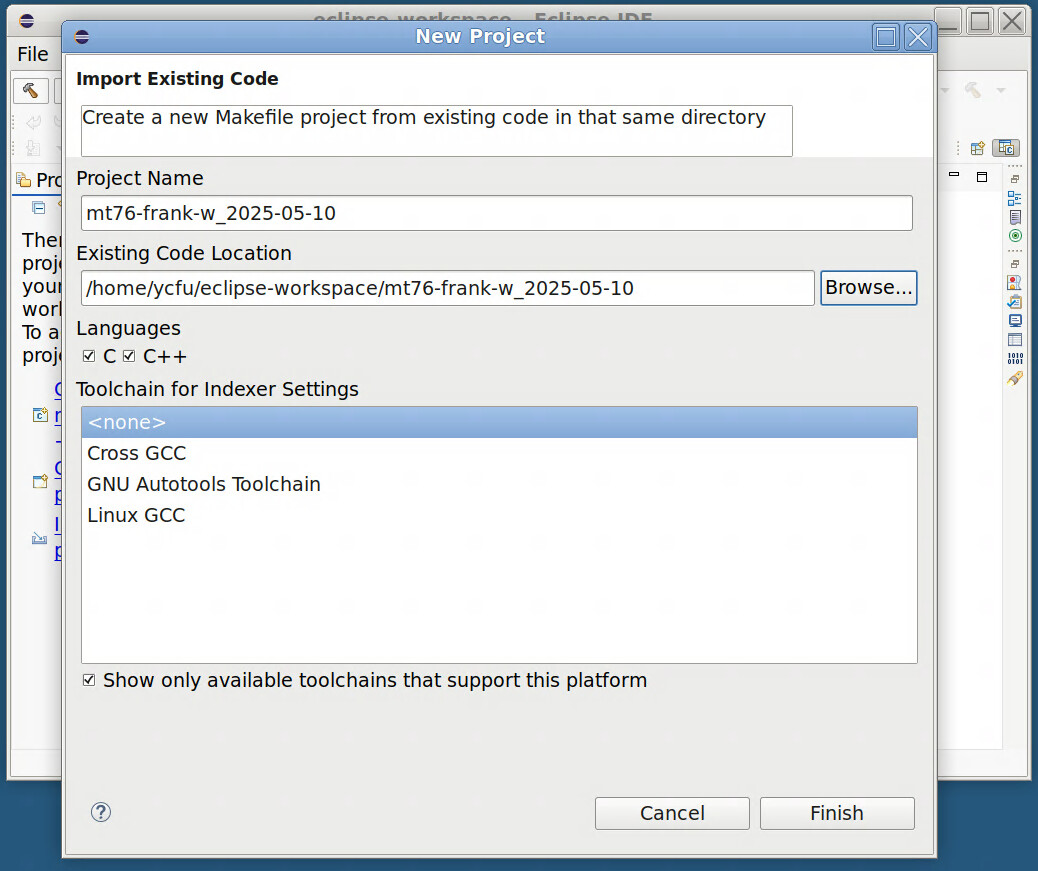
Task: Open the Task List document icon in right trim
Action: [x=1015, y=216]
